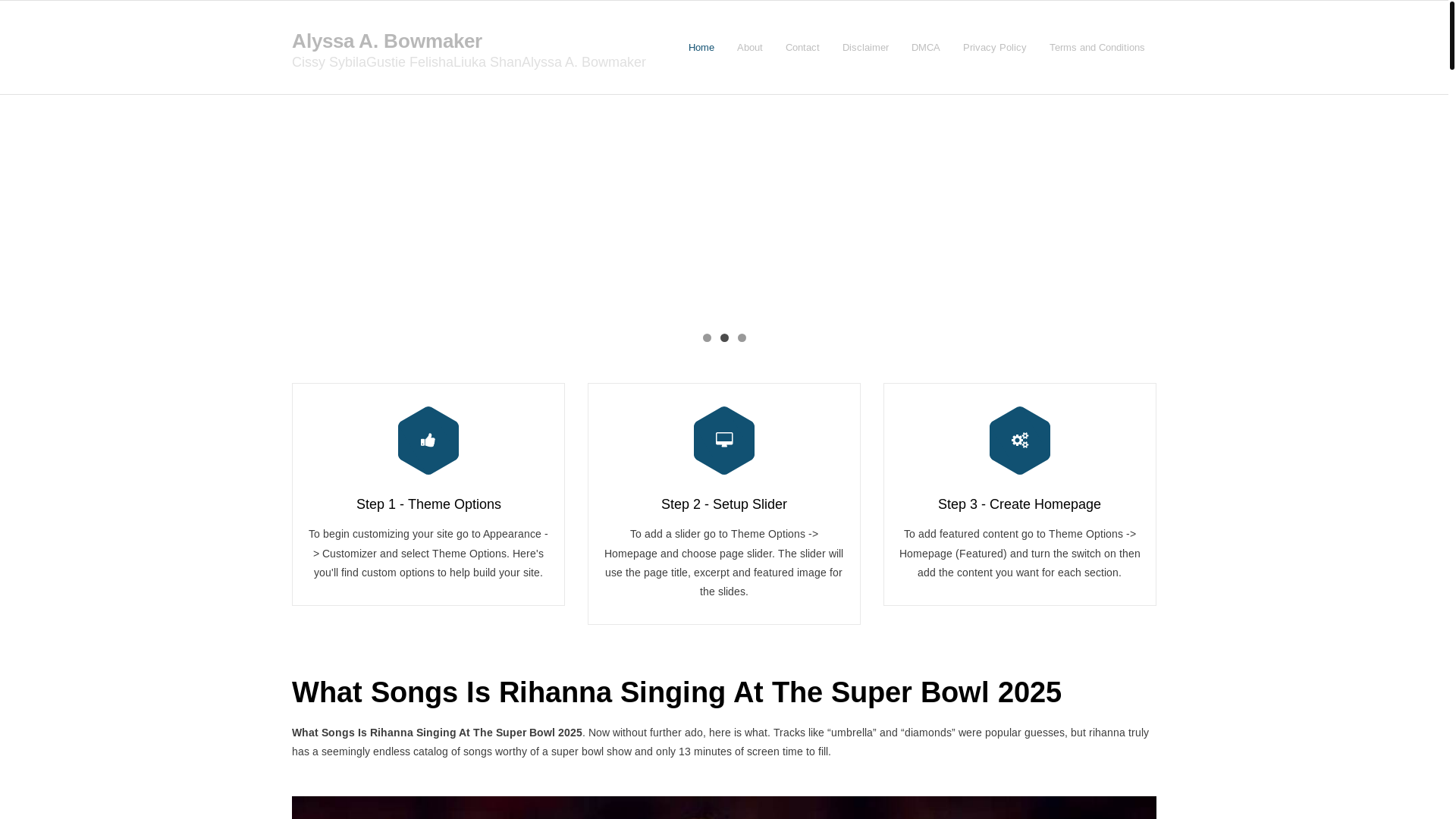Select second slider dot
The image size is (1456, 819).
click(x=724, y=338)
